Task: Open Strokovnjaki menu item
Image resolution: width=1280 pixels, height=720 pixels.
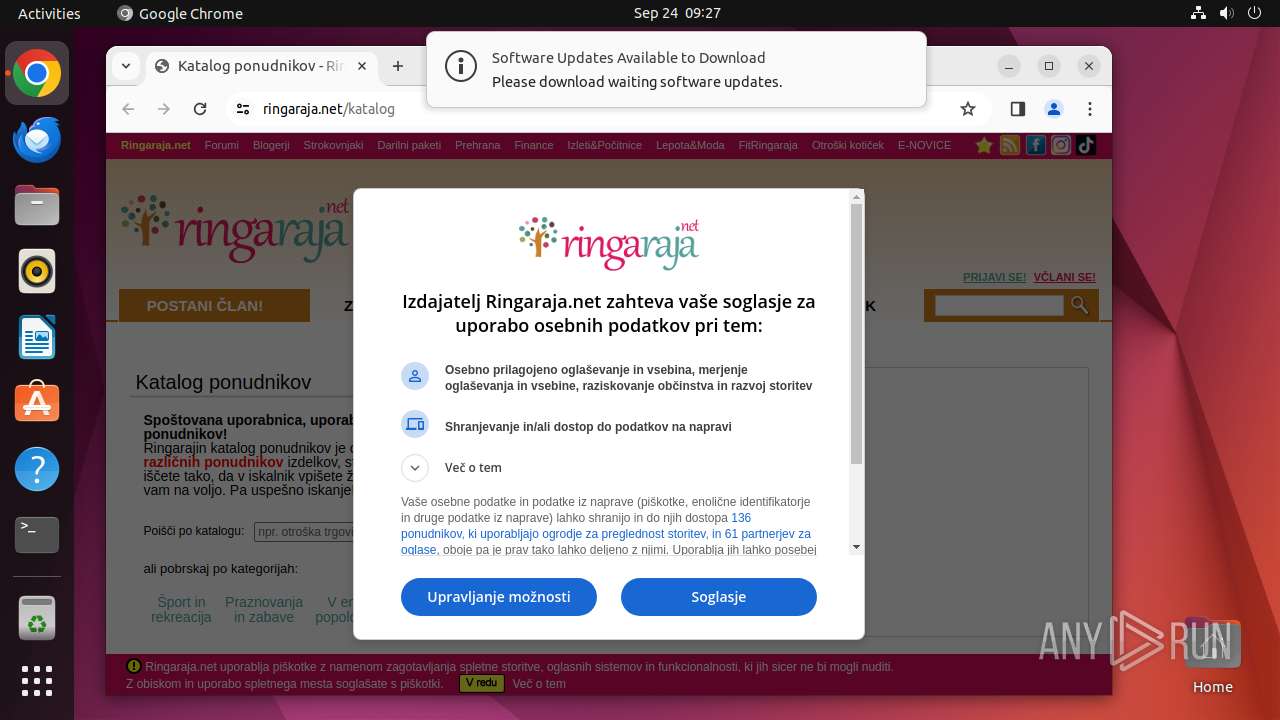Action: pos(333,145)
